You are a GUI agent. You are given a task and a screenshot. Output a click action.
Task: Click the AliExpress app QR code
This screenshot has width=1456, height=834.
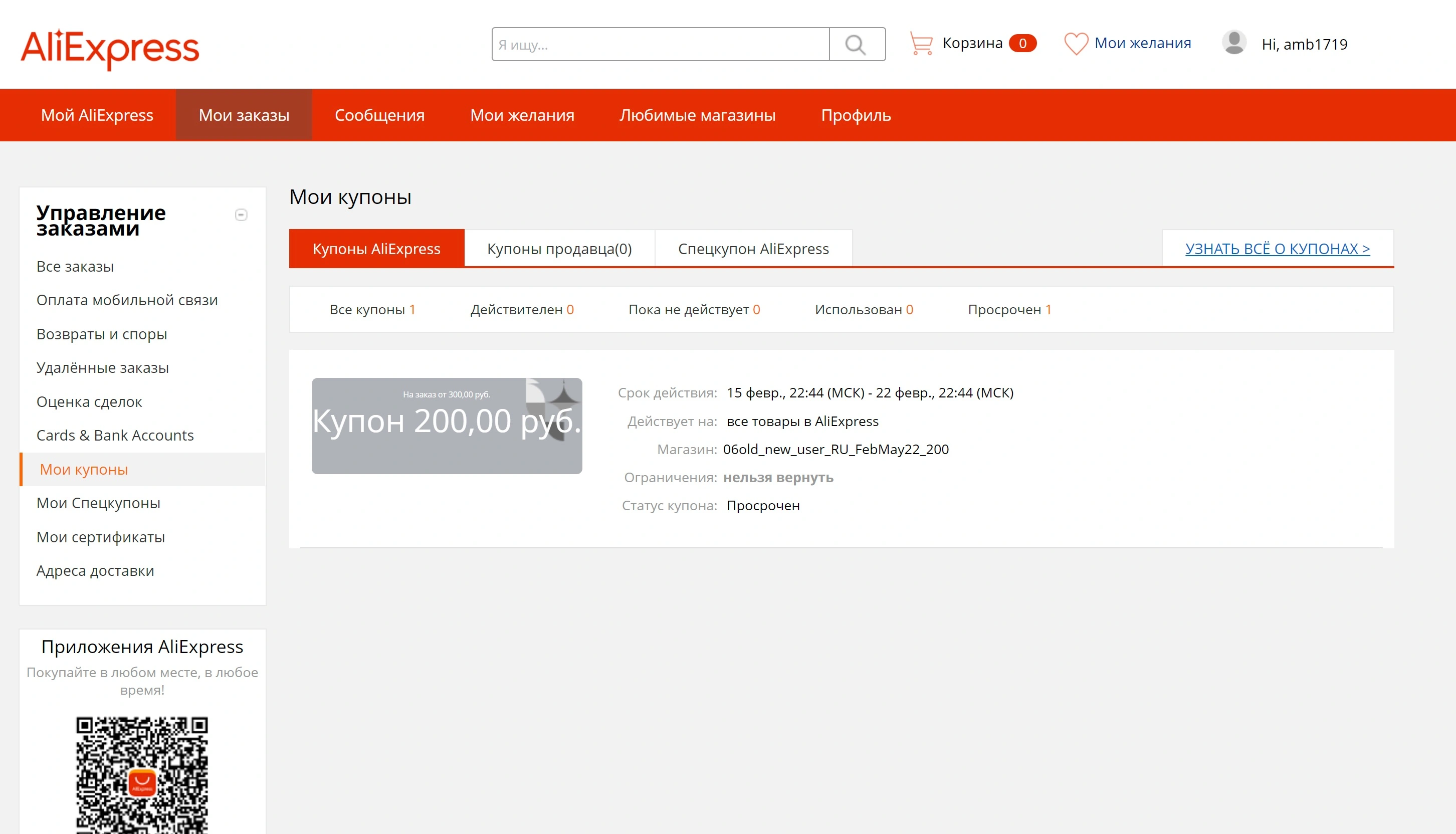[x=142, y=774]
